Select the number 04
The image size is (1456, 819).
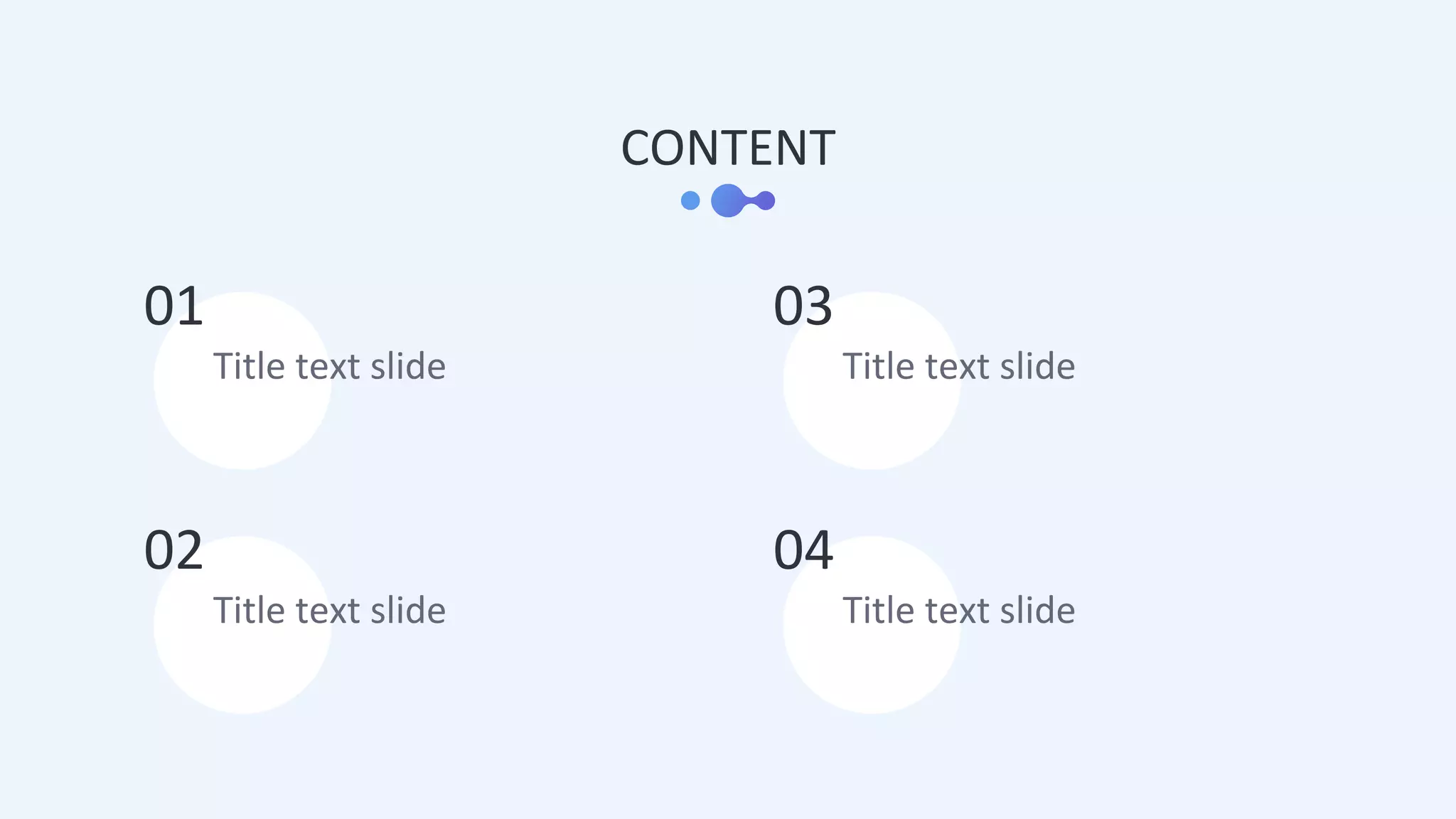click(x=803, y=550)
